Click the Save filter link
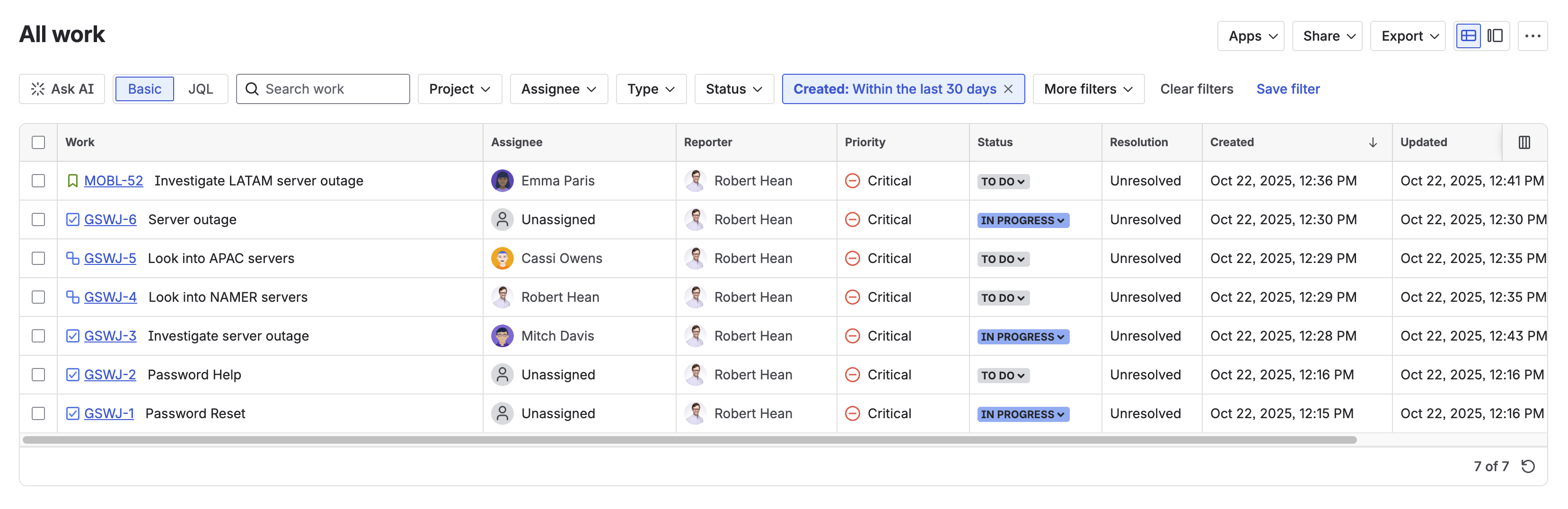The image size is (1568, 509). 1287,89
